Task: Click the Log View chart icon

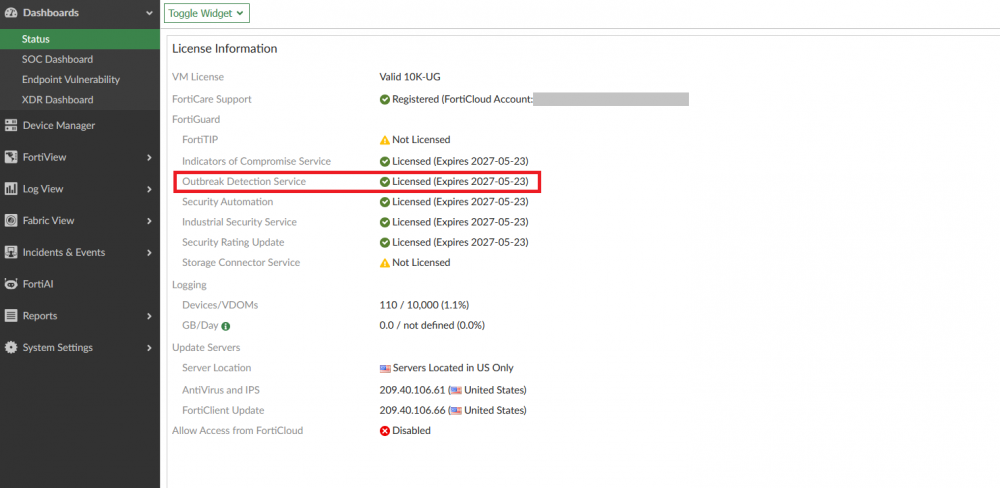Action: click(10, 189)
